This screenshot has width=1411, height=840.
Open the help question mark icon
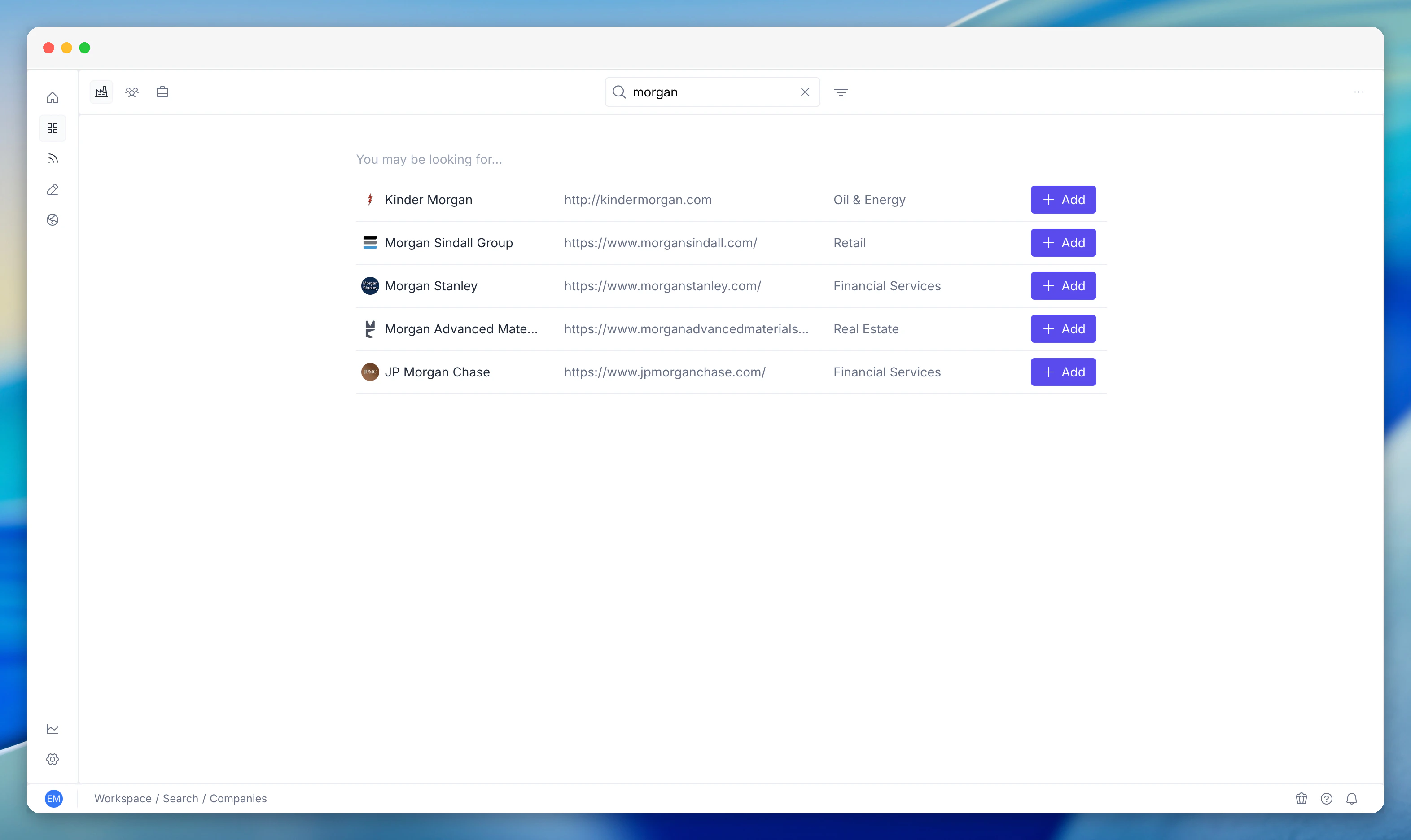1326,798
